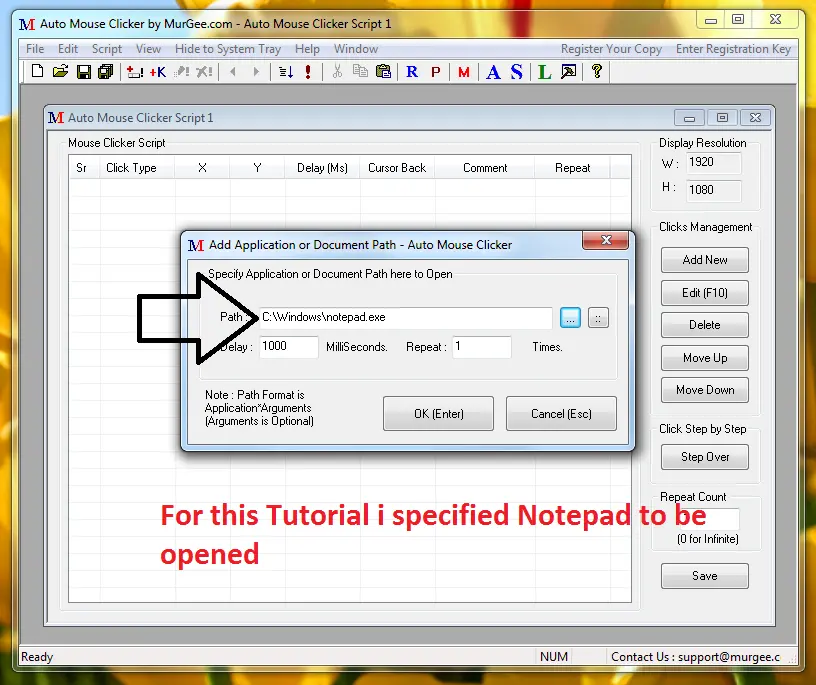
Task: Click Register Your Copy in menu bar
Action: 611,49
